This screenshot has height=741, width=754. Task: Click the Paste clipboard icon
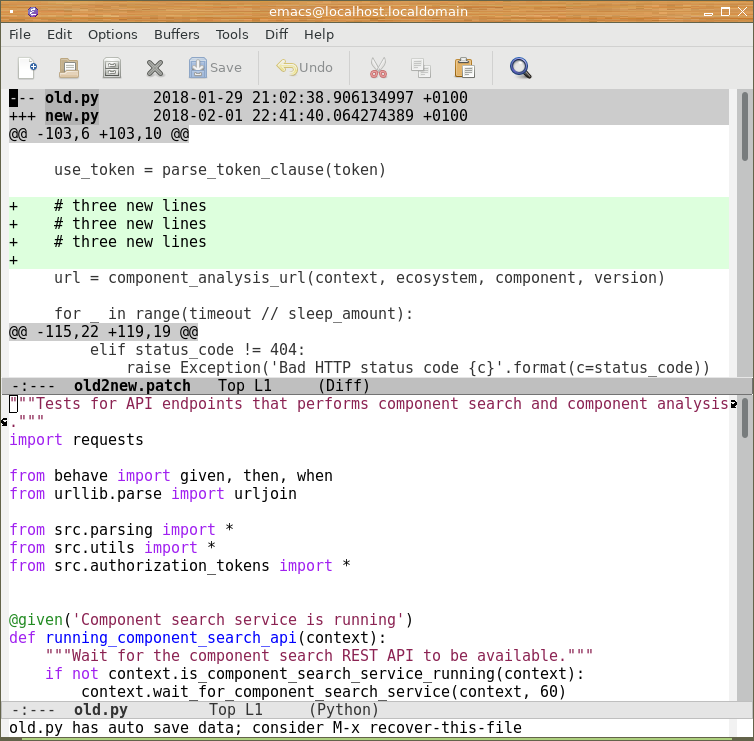pyautogui.click(x=464, y=68)
